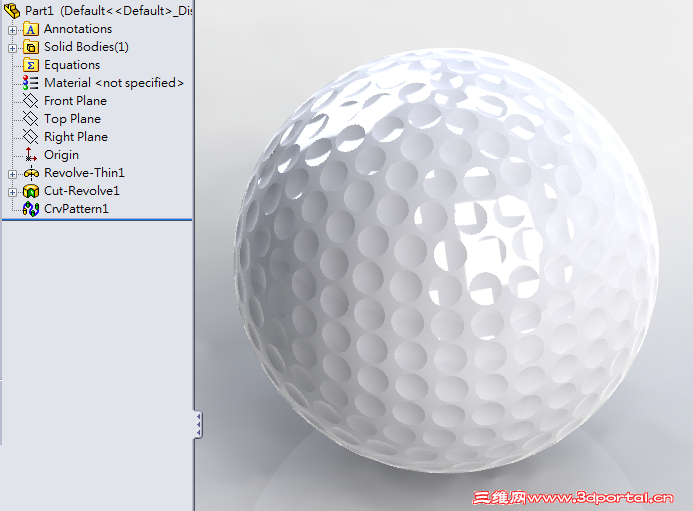
Task: Click the Annotations folder icon
Action: 30,29
